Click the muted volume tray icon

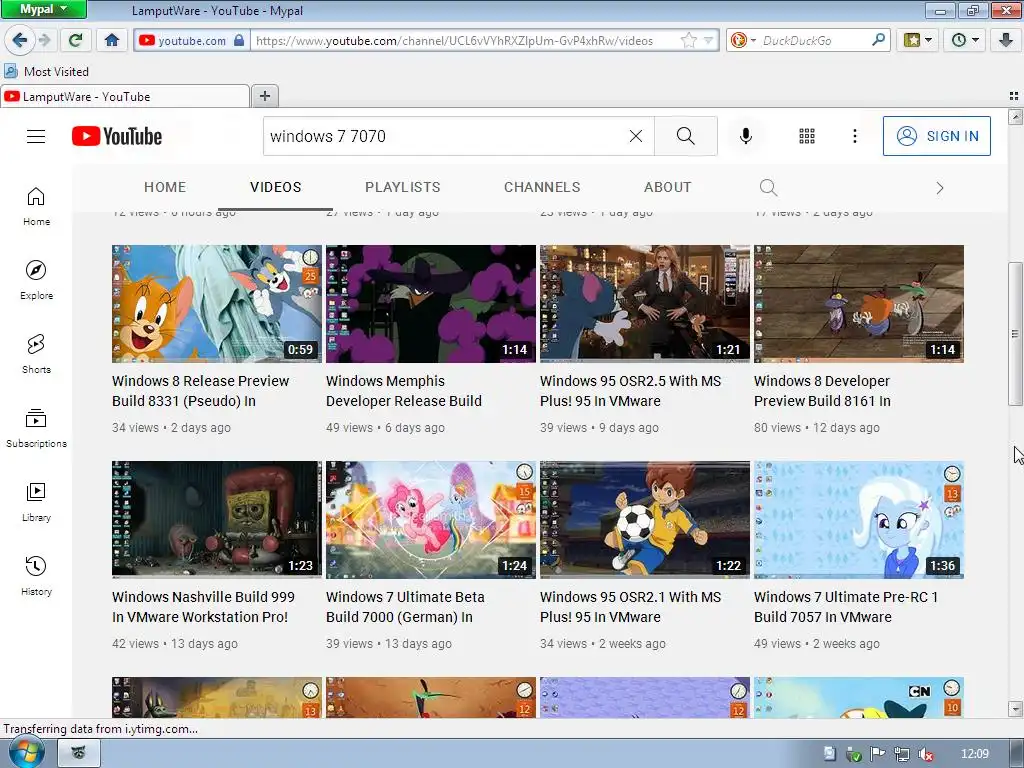pos(925,754)
